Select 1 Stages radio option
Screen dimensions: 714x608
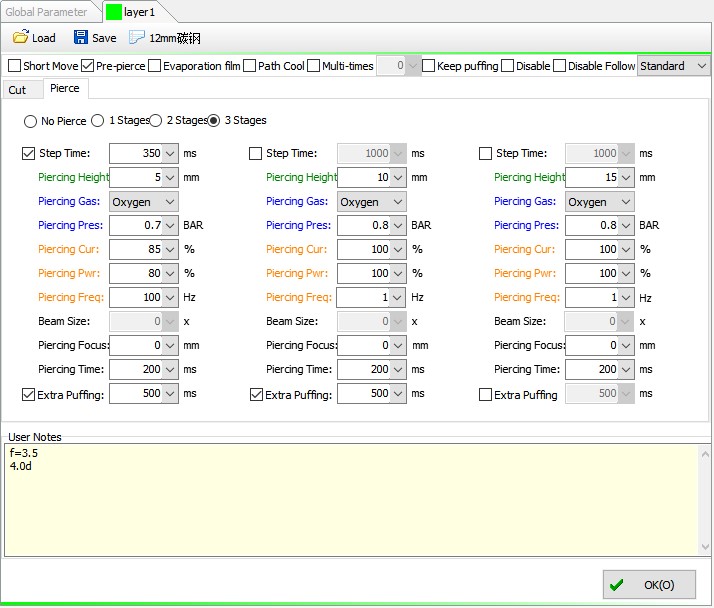[97, 121]
